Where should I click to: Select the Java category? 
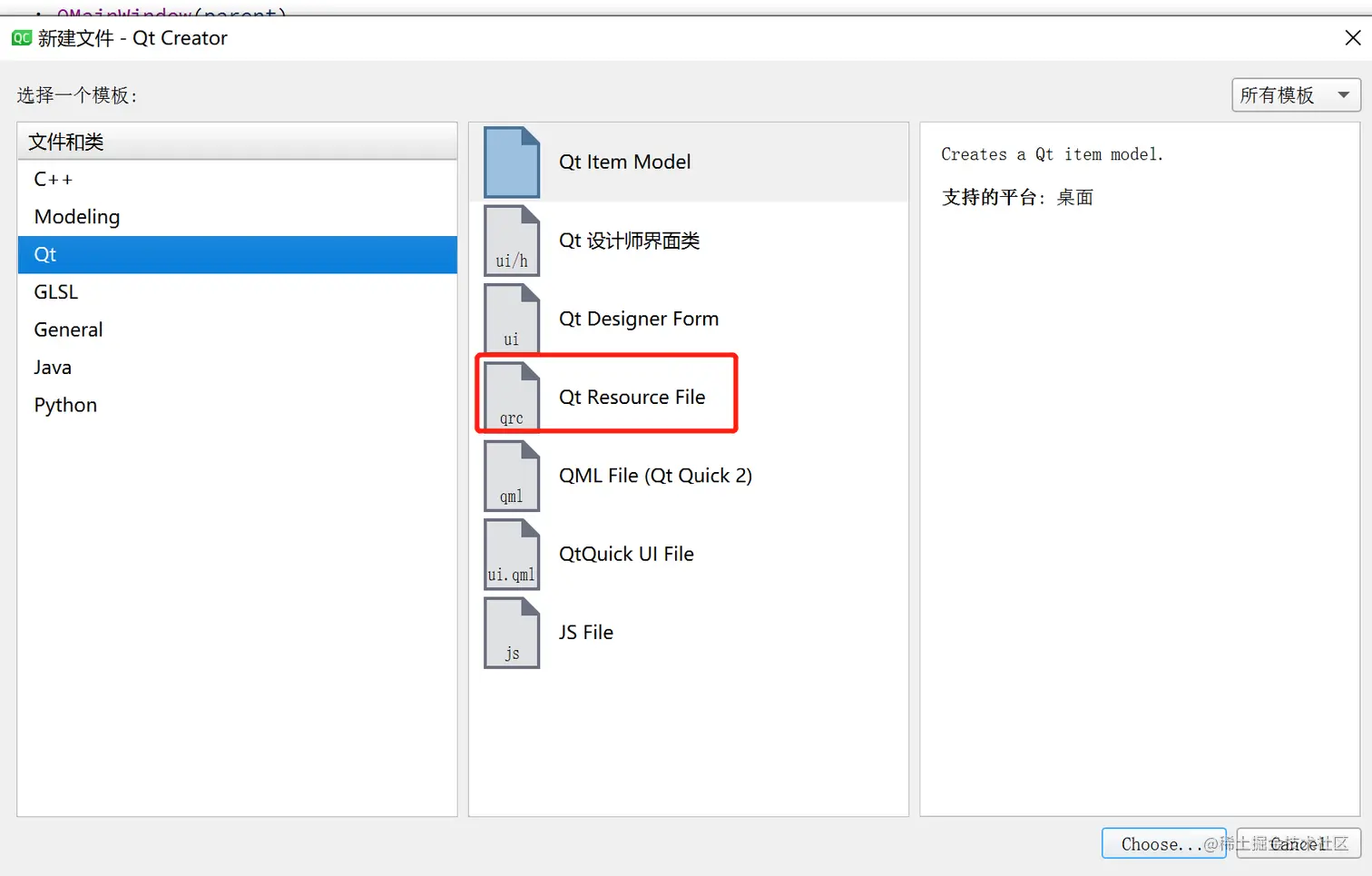[x=238, y=368]
